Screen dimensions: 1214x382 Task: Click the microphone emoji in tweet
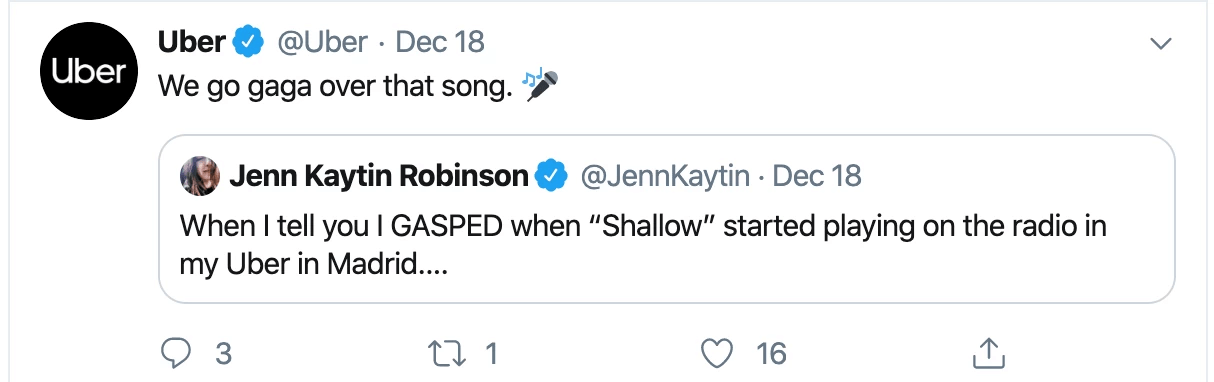[x=541, y=85]
